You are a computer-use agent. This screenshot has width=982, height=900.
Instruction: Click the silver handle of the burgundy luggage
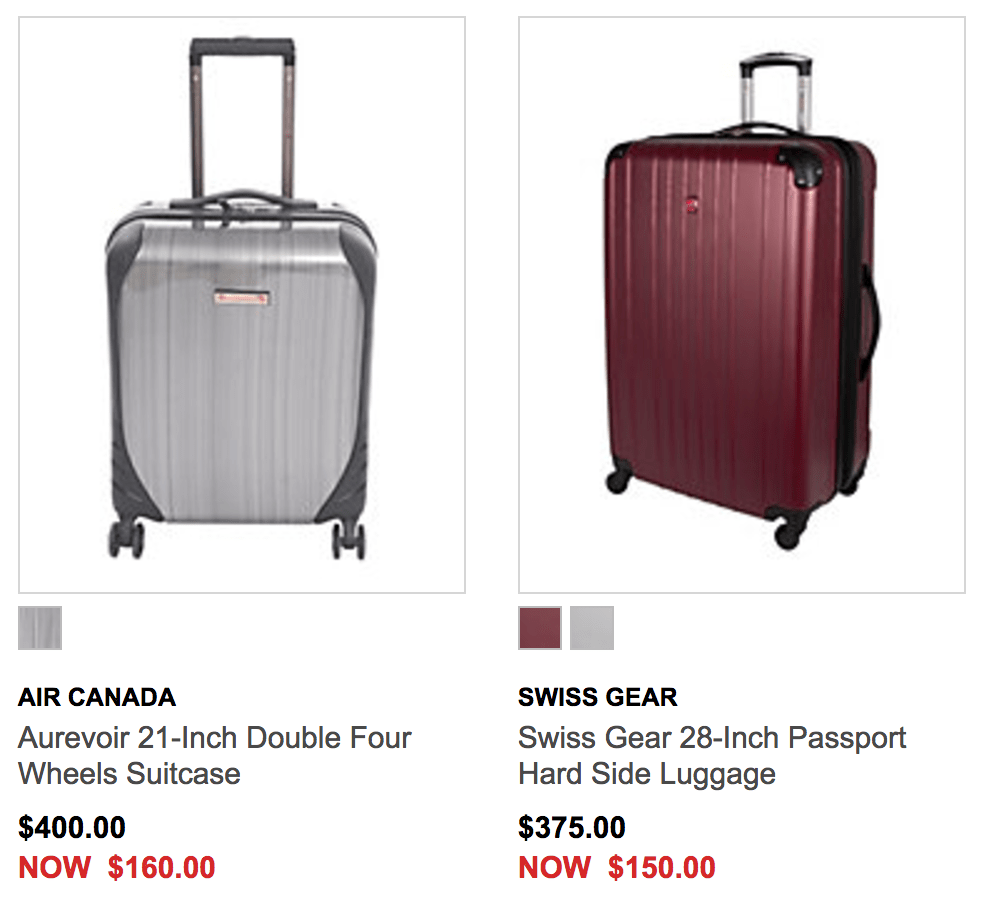tap(776, 93)
